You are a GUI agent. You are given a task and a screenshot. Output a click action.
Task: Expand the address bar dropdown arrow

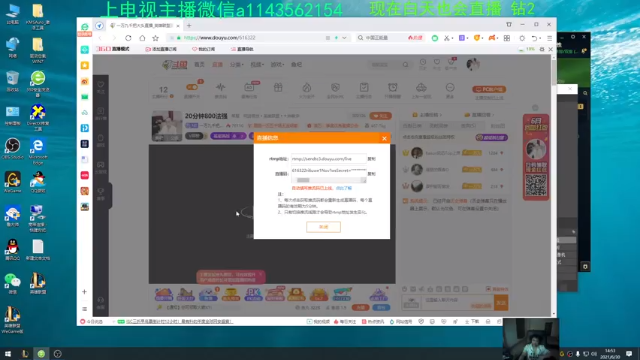[x=344, y=38]
